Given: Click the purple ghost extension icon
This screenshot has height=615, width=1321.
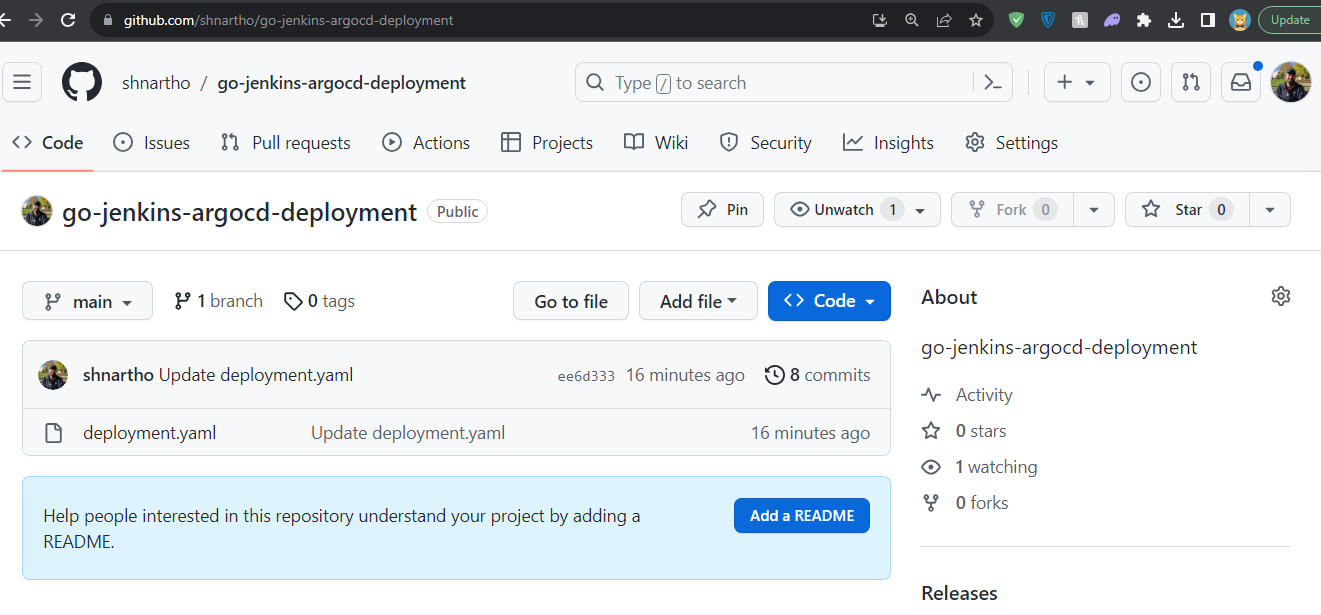Looking at the screenshot, I should click(1112, 20).
